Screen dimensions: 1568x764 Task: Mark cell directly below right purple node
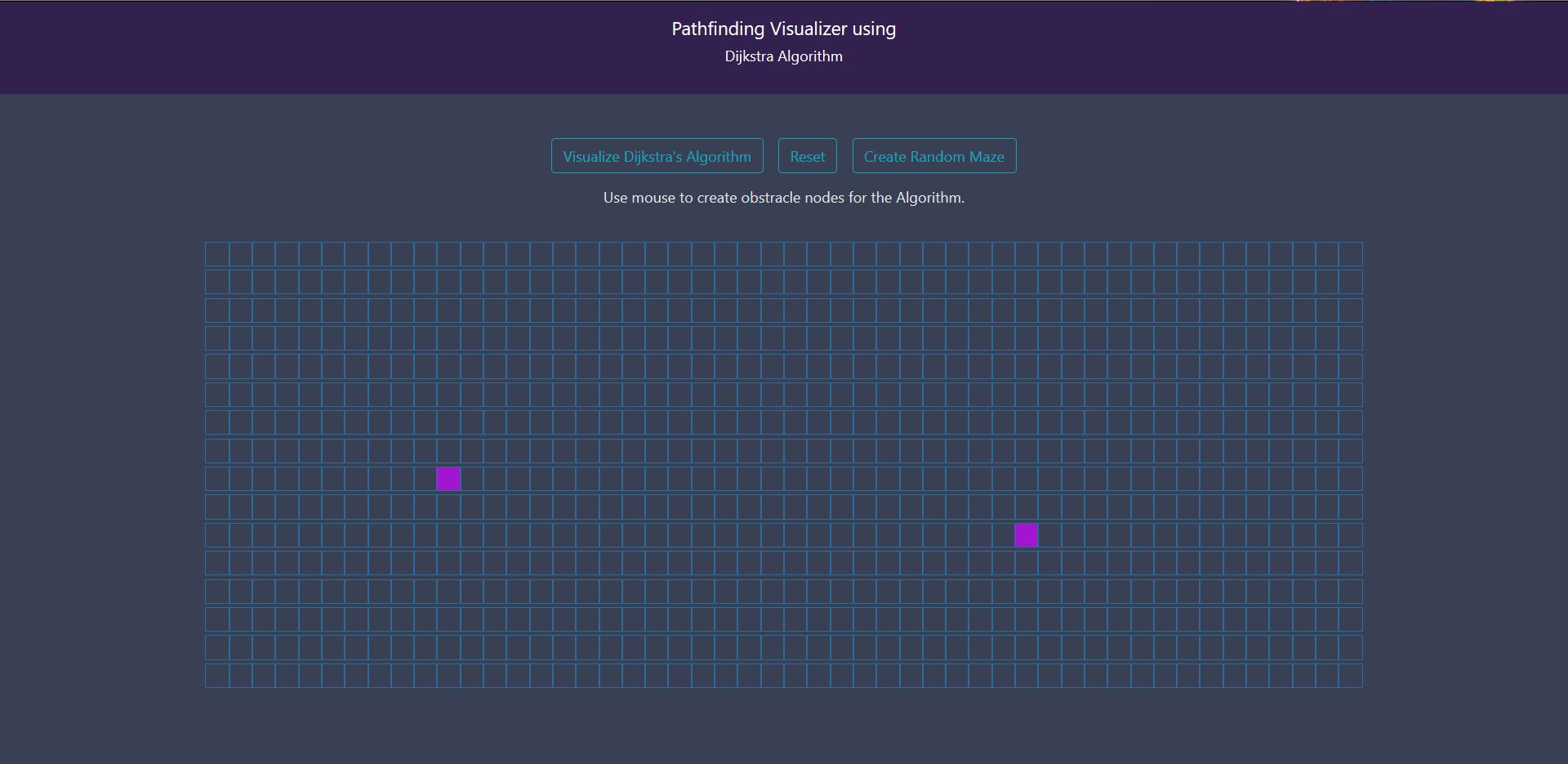point(1026,563)
